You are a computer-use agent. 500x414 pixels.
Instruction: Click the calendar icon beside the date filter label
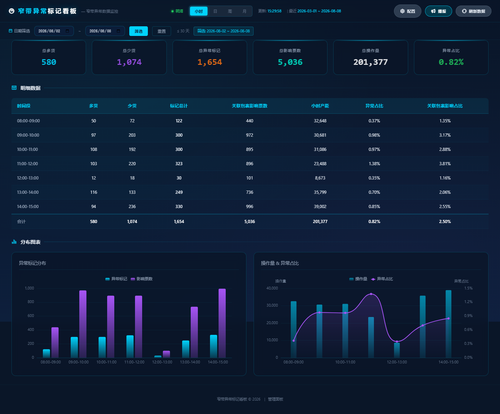pyautogui.click(x=10, y=31)
